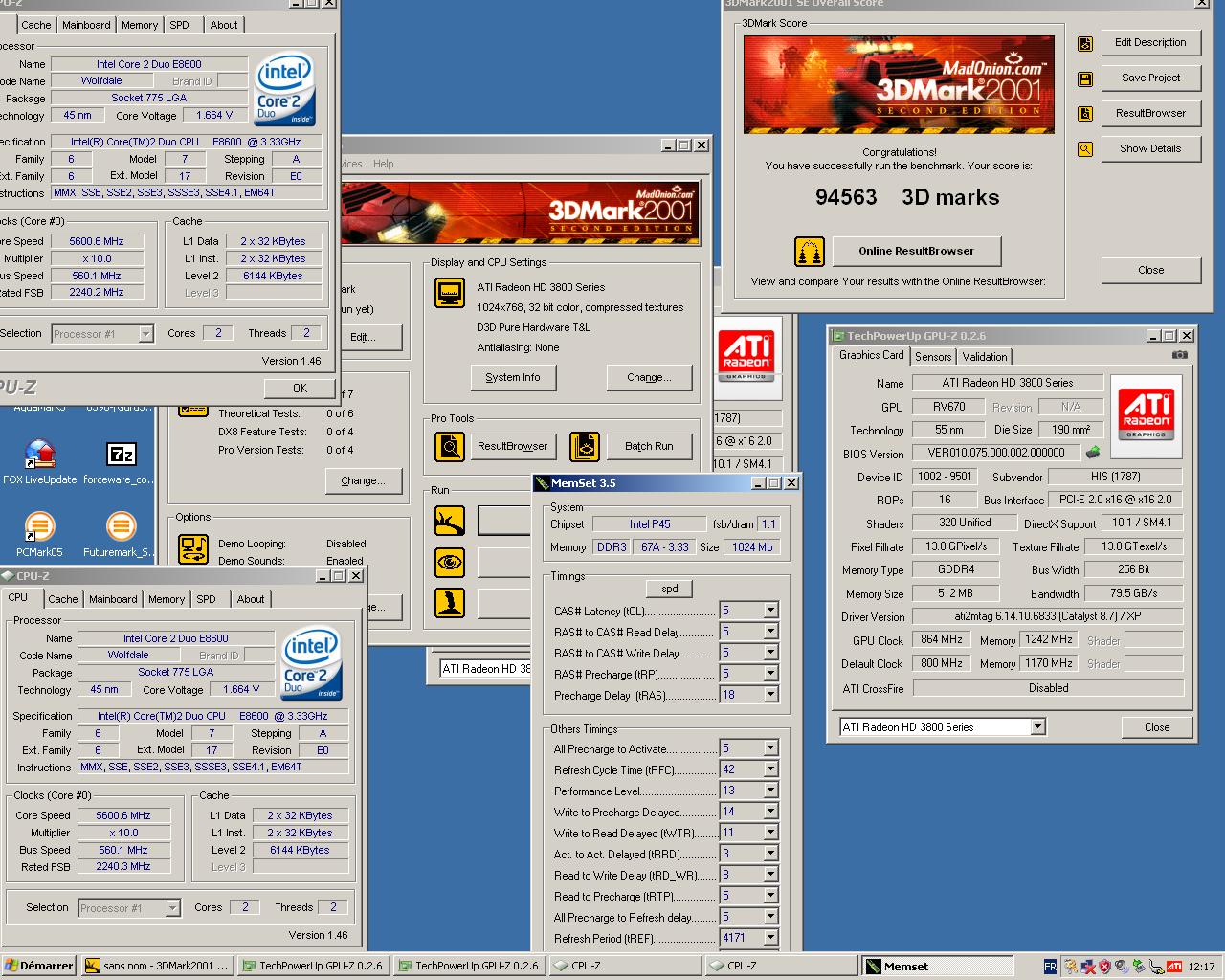This screenshot has height=980, width=1225.
Task: Click Edit Description button
Action: click(x=1150, y=43)
